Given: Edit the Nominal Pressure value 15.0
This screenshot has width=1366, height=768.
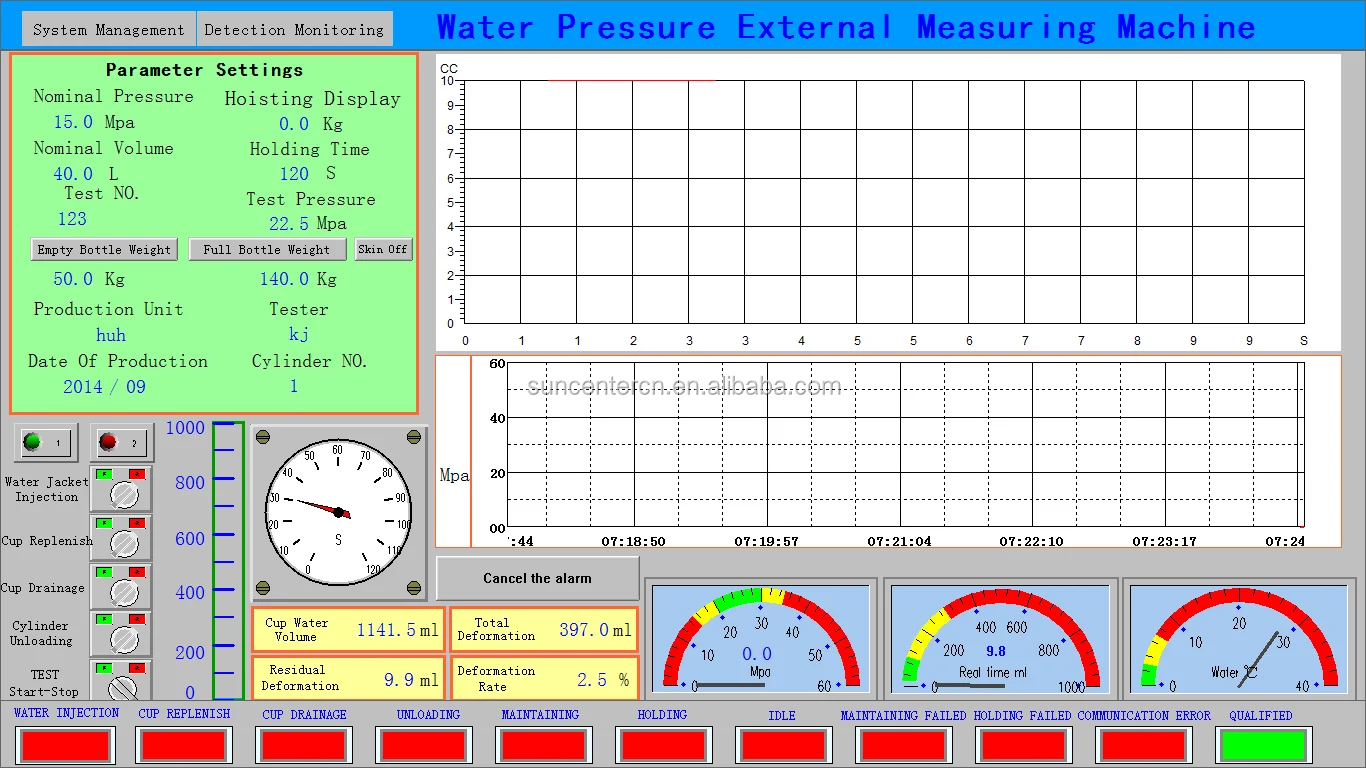Looking at the screenshot, I should (x=73, y=122).
